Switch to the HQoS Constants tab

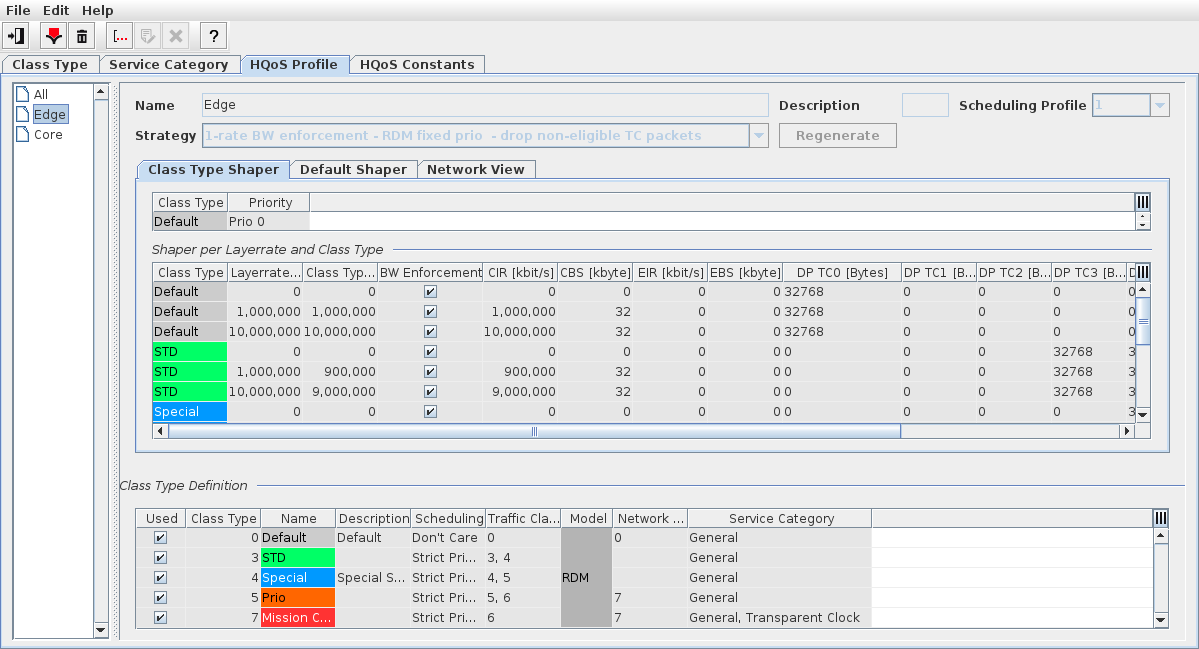click(417, 65)
